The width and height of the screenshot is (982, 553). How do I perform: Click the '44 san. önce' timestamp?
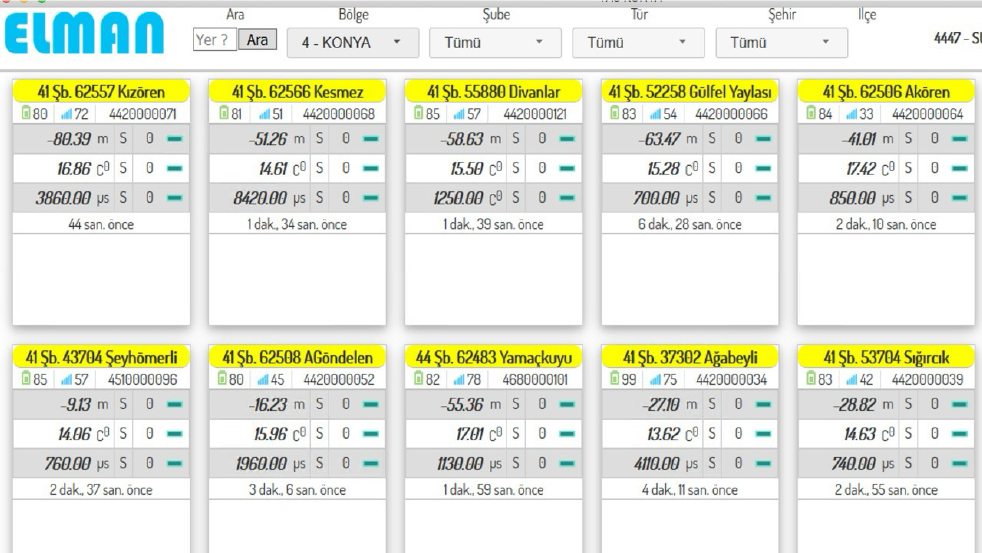tap(101, 224)
